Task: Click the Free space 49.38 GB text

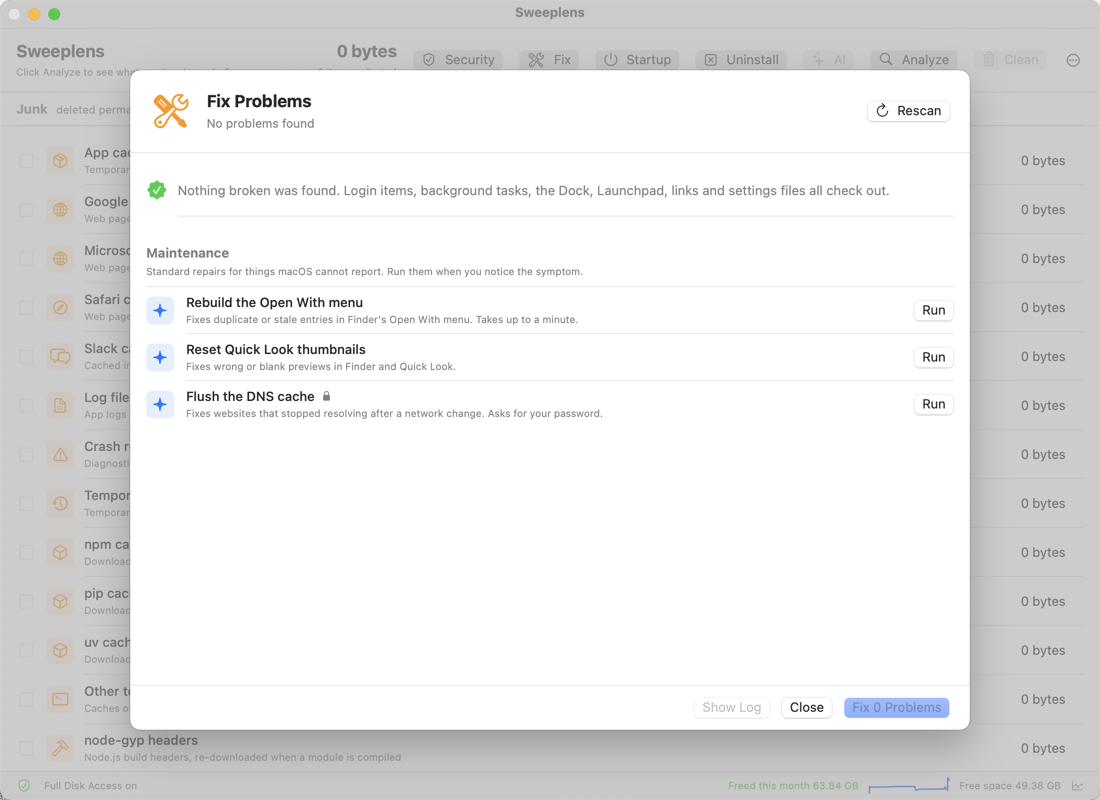Action: coord(1010,786)
